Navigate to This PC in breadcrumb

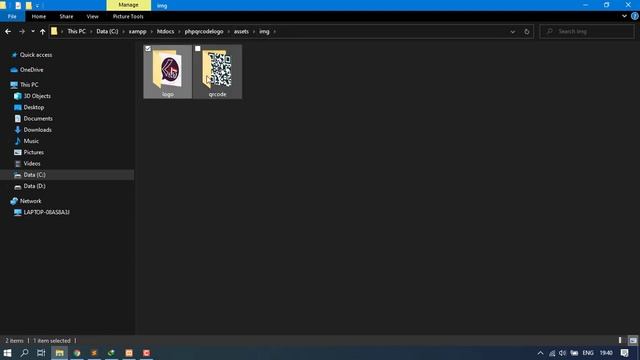pos(77,31)
